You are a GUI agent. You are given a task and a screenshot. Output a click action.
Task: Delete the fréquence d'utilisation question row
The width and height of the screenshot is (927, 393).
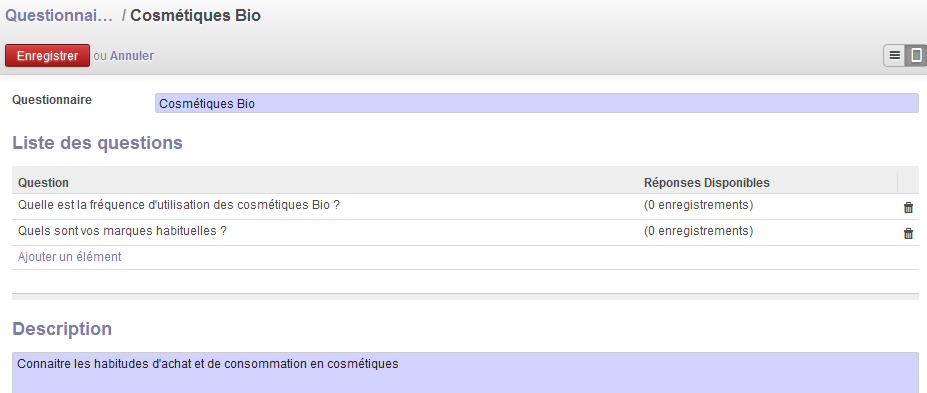[x=908, y=207]
